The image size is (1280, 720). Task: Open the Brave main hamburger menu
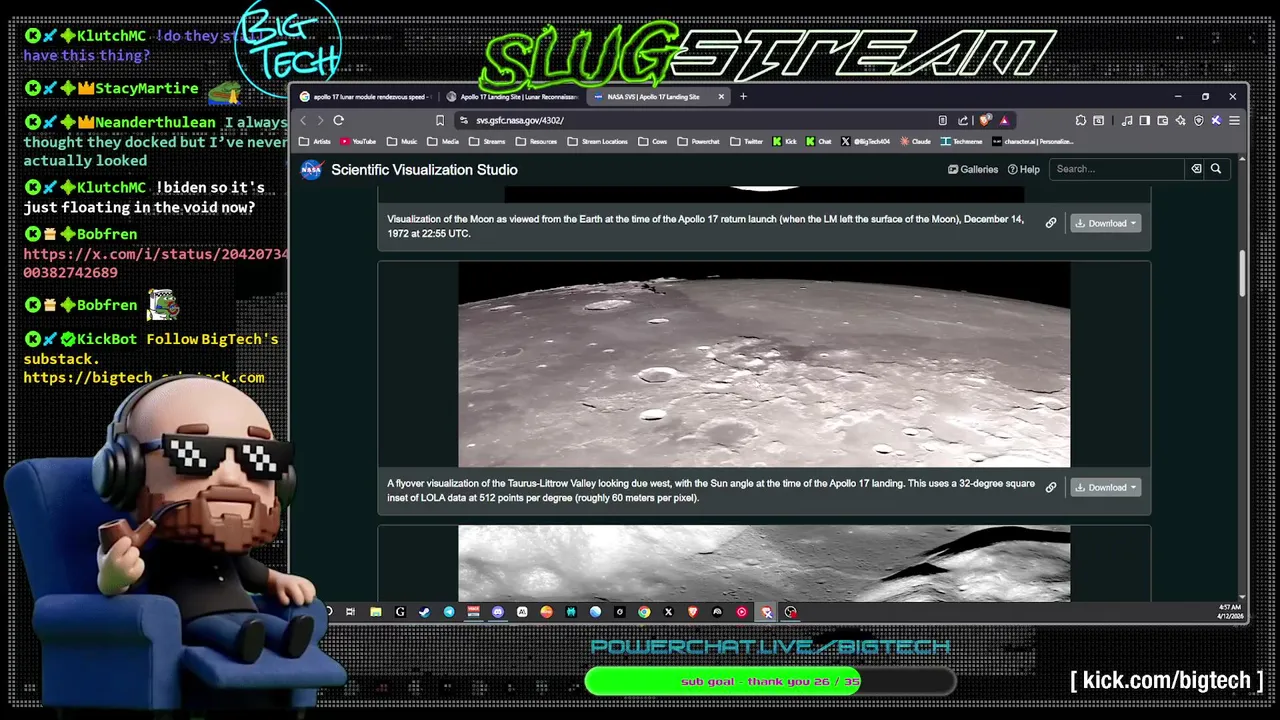1234,120
